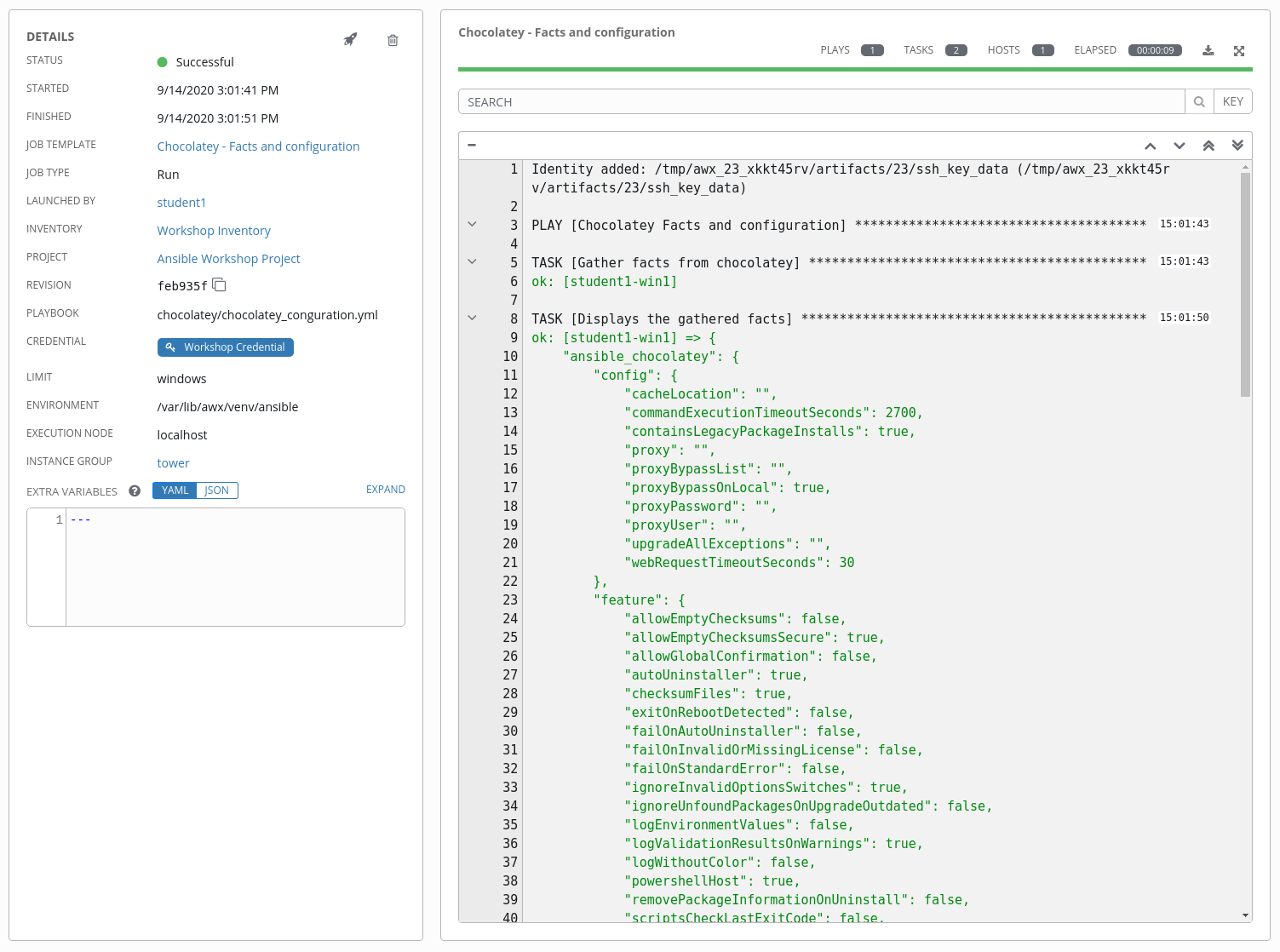This screenshot has height=952, width=1280.
Task: Click the commandExecutionTimeoutSeconds line
Action: (773, 413)
